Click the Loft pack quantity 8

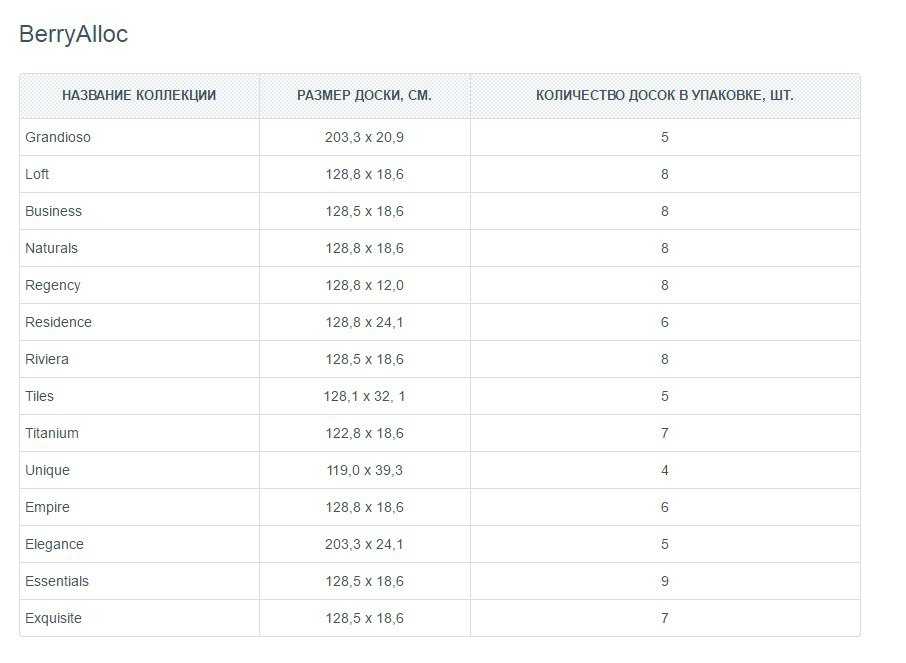point(665,174)
